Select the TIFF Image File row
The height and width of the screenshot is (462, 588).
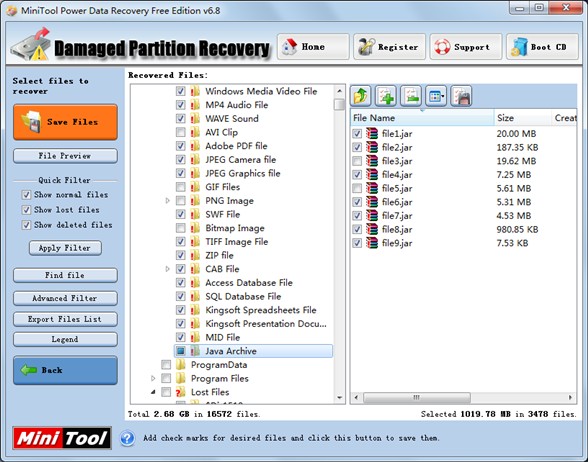[x=237, y=242]
